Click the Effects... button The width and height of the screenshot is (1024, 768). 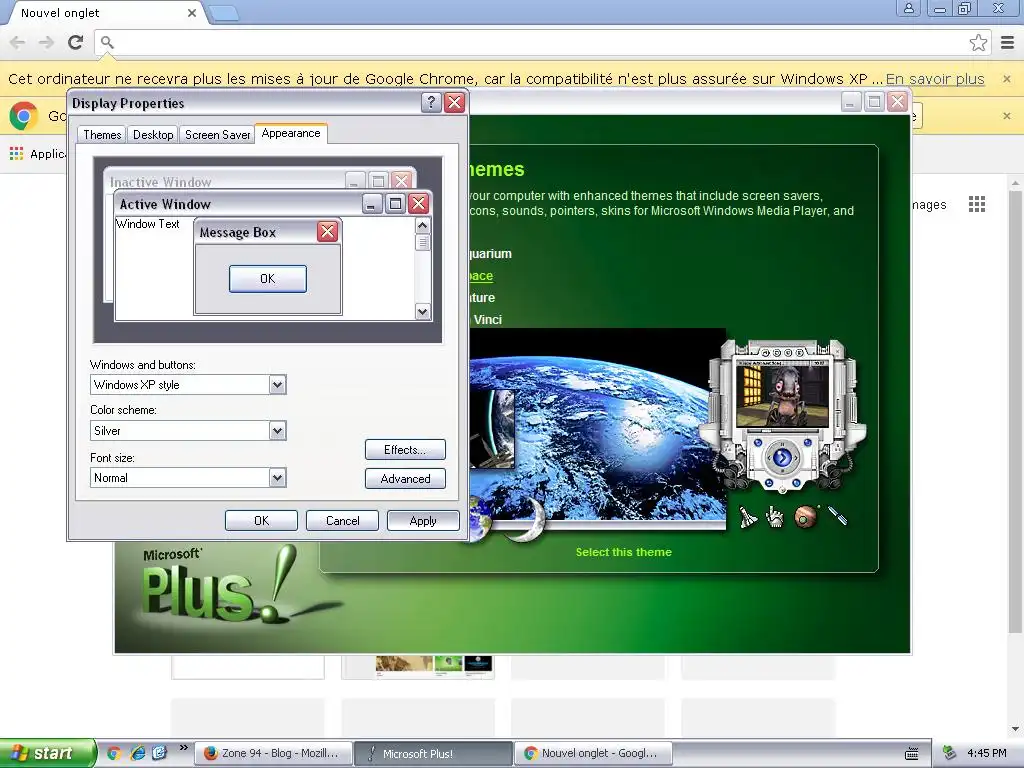click(405, 449)
